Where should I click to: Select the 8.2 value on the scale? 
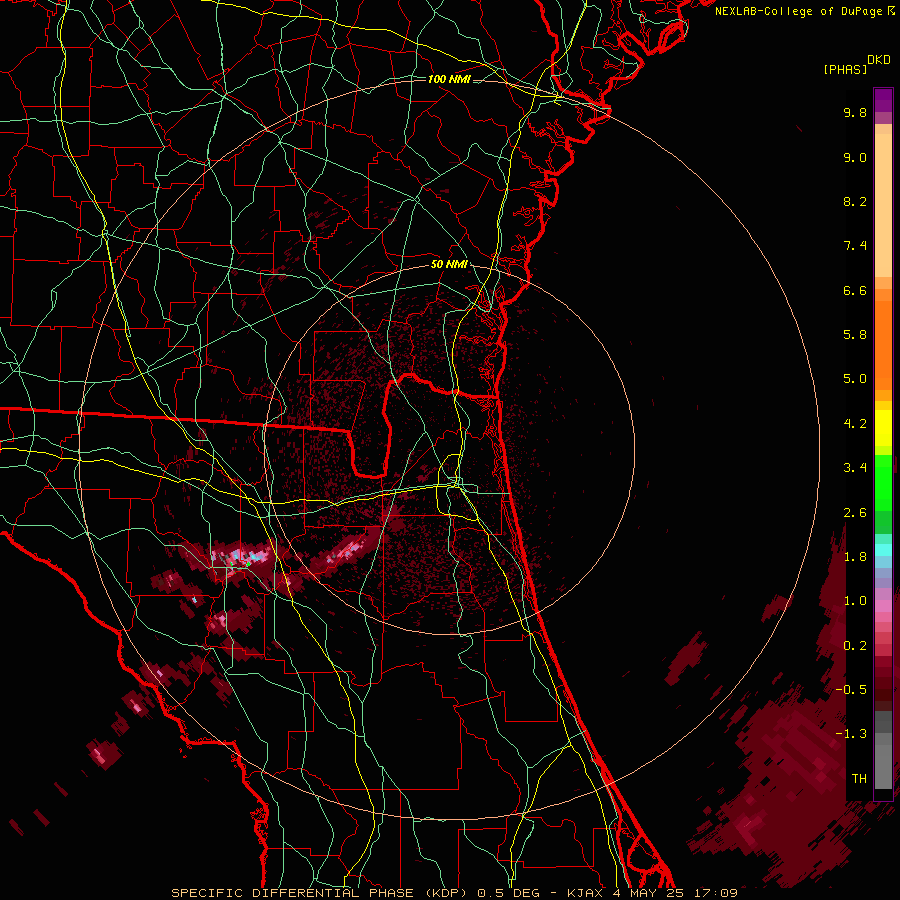855,201
